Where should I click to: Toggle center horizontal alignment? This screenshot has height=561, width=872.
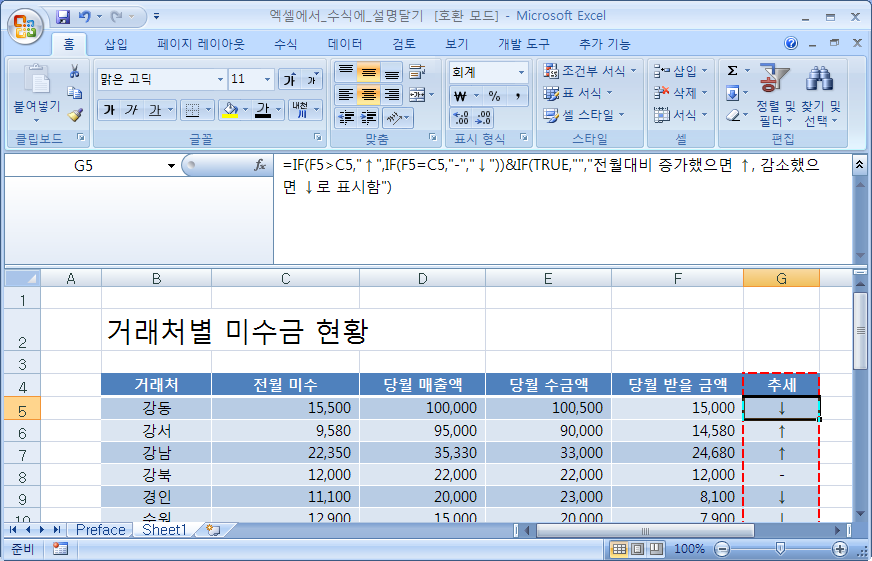click(x=369, y=95)
